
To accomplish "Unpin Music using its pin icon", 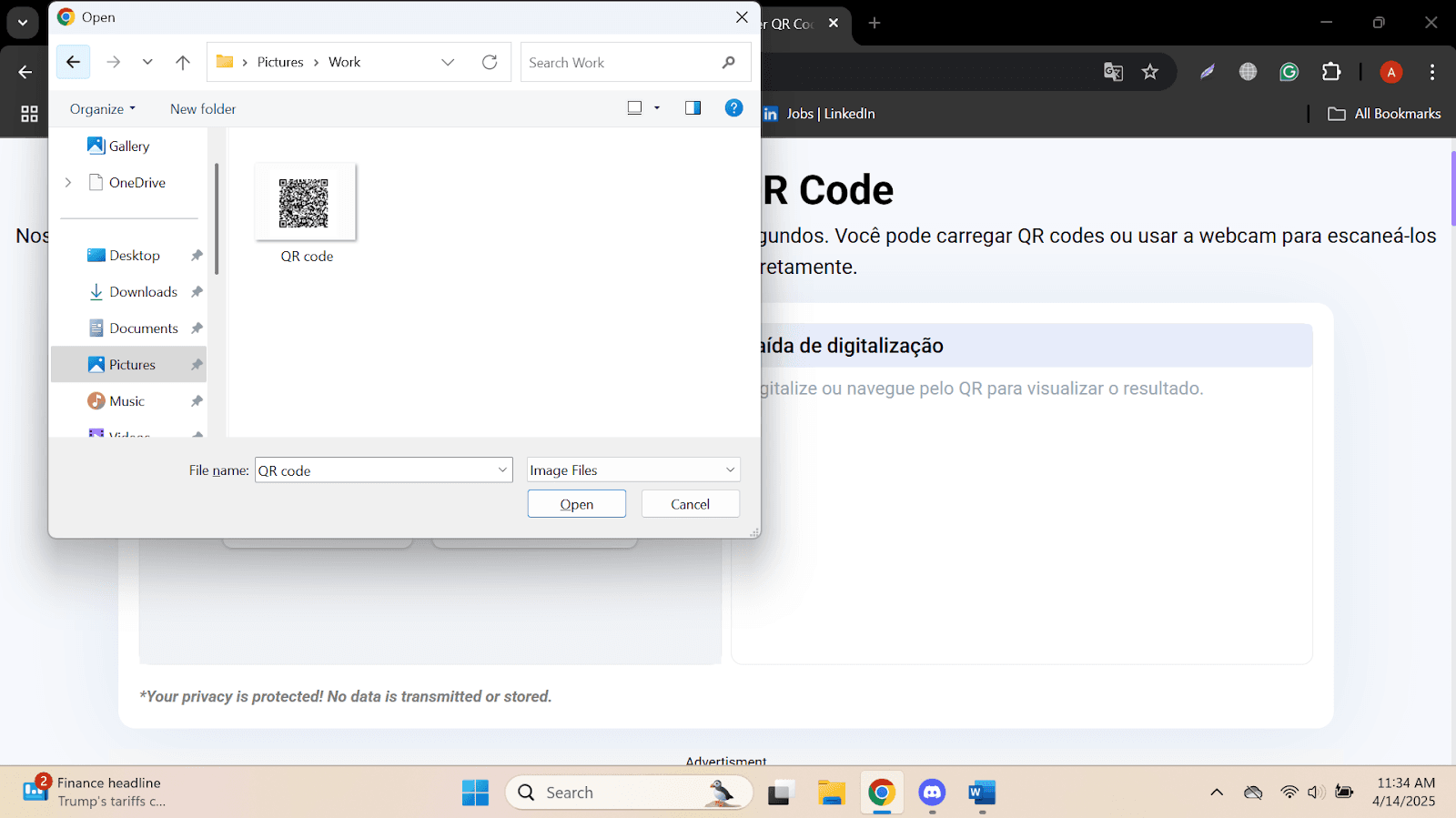I will (197, 401).
